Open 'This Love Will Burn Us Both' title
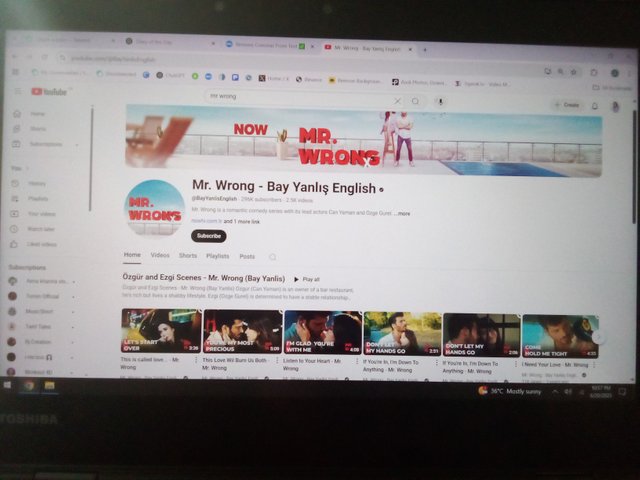This screenshot has height=480, width=640. point(234,364)
